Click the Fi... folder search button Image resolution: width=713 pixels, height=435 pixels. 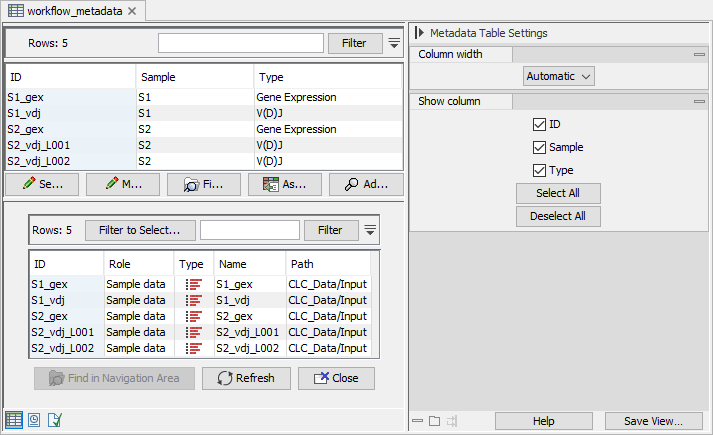[204, 184]
